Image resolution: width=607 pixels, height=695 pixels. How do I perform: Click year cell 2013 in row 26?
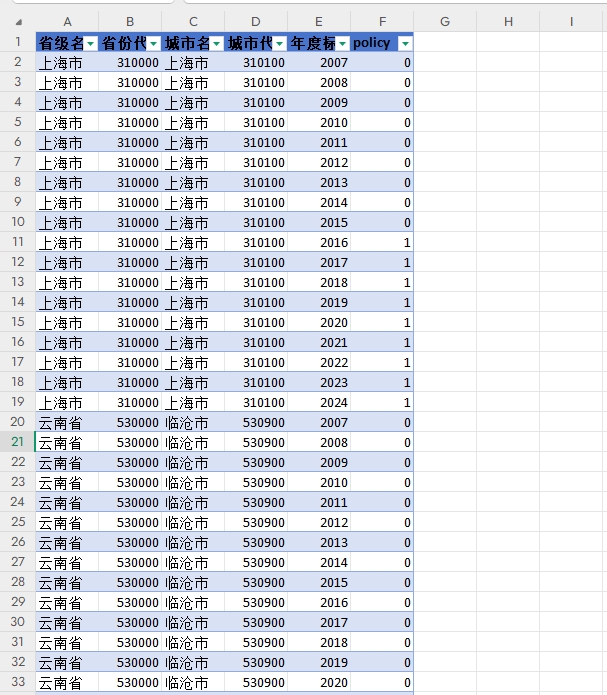click(x=319, y=543)
